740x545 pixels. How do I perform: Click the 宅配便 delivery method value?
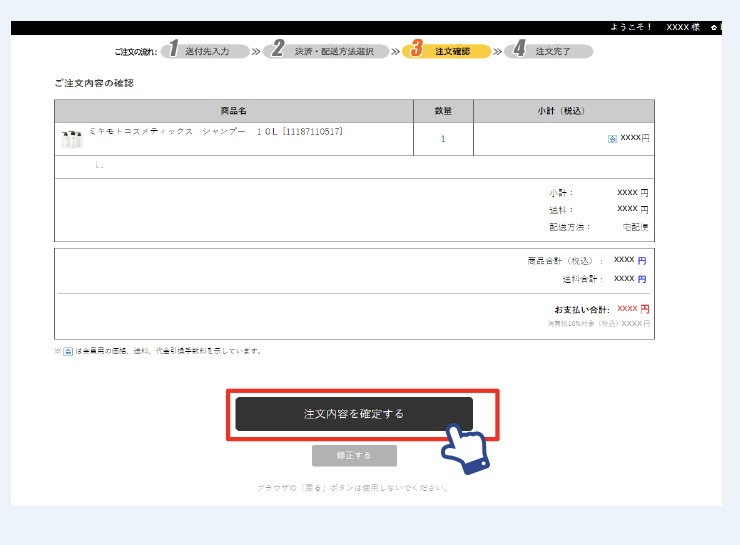(636, 227)
